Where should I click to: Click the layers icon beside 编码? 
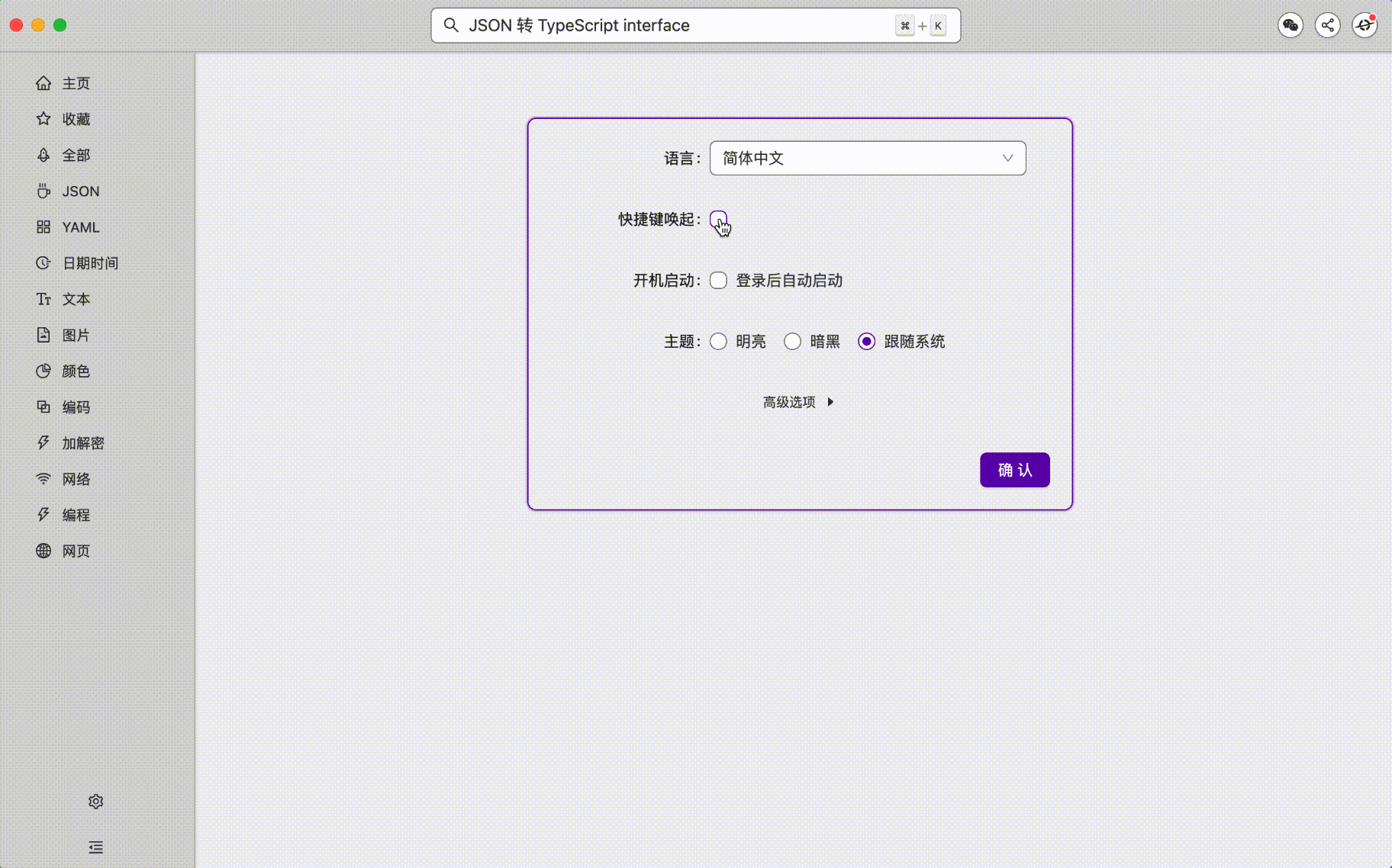pos(43,407)
